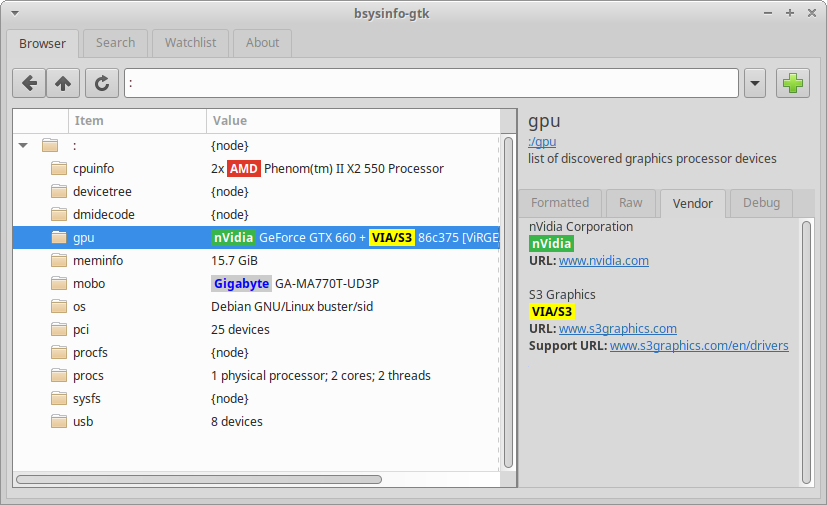Go back with the left arrow button
Image resolution: width=827 pixels, height=505 pixels.
pyautogui.click(x=29, y=83)
